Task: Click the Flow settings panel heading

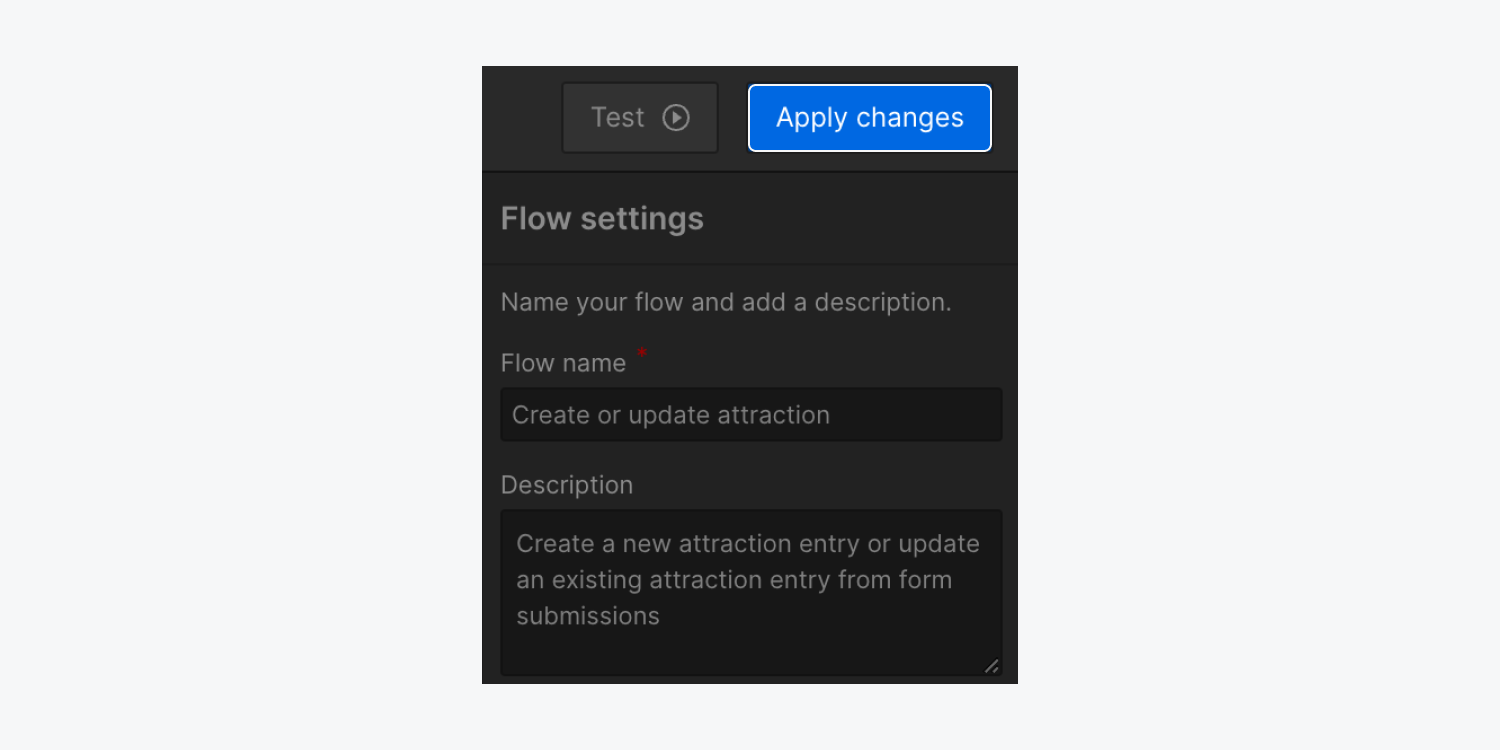Action: point(602,219)
